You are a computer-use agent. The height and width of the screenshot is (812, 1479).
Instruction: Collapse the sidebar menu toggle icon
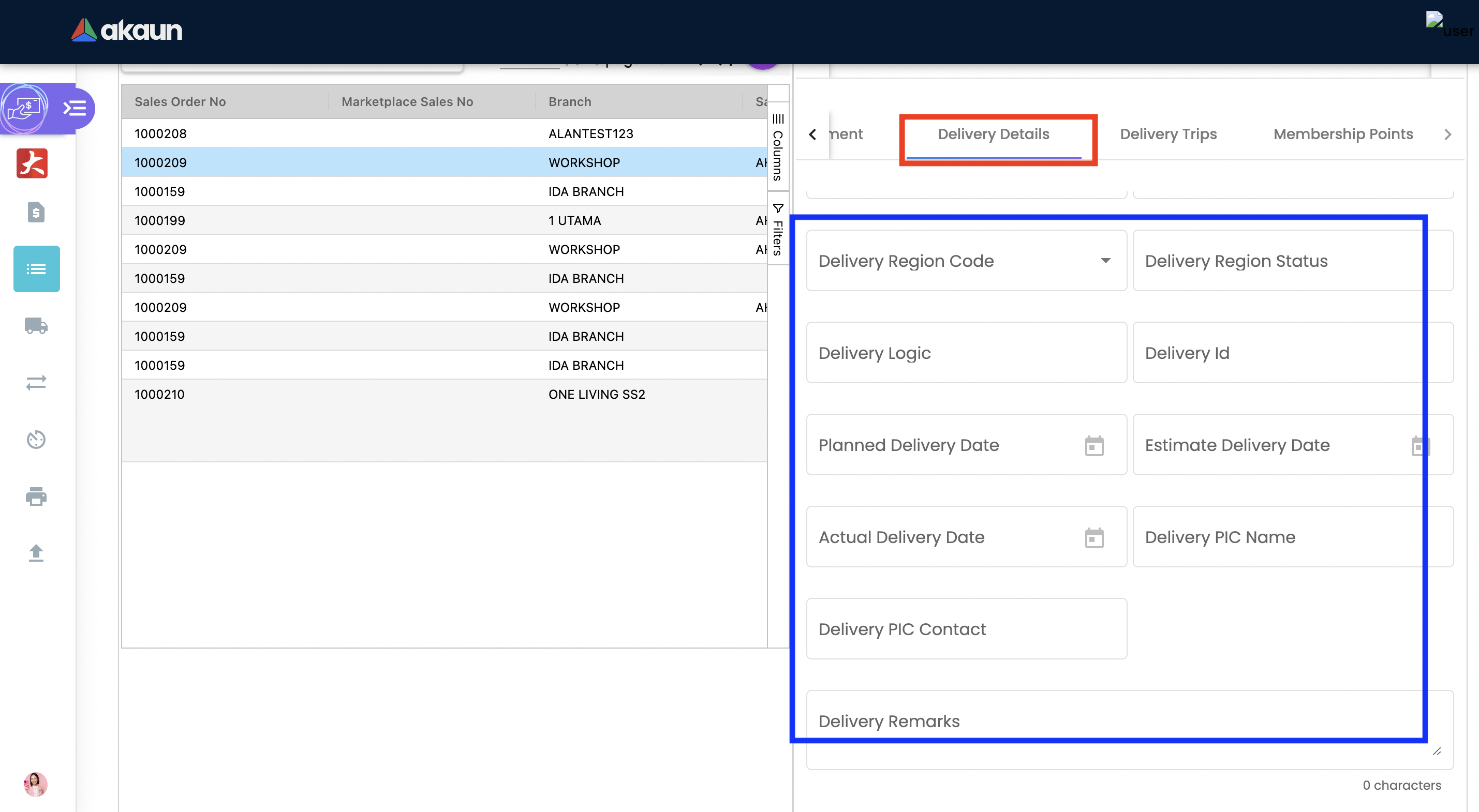(x=75, y=108)
